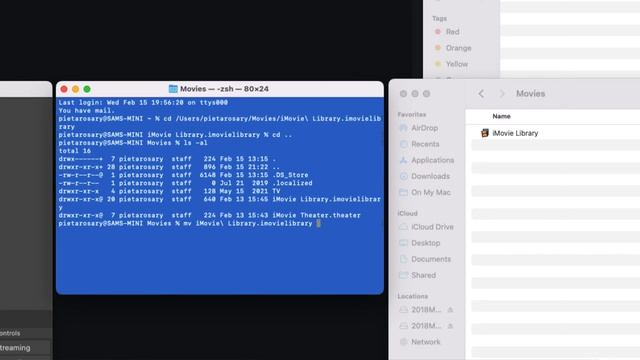
Task: Open AirDrop in Finder sidebar
Action: 425,128
